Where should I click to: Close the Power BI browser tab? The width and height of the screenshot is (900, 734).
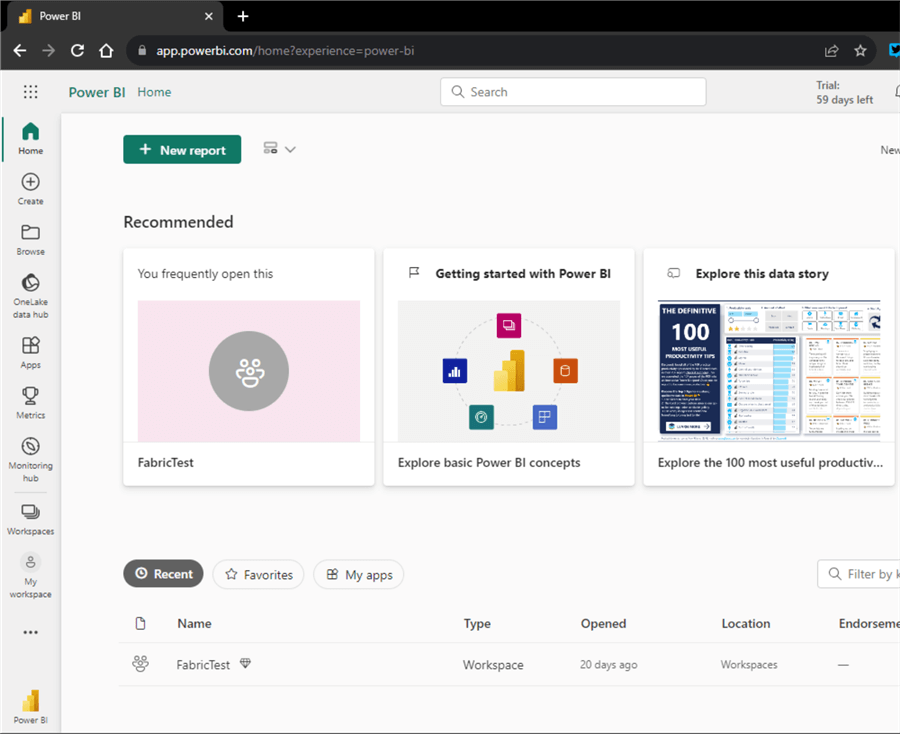tap(209, 16)
